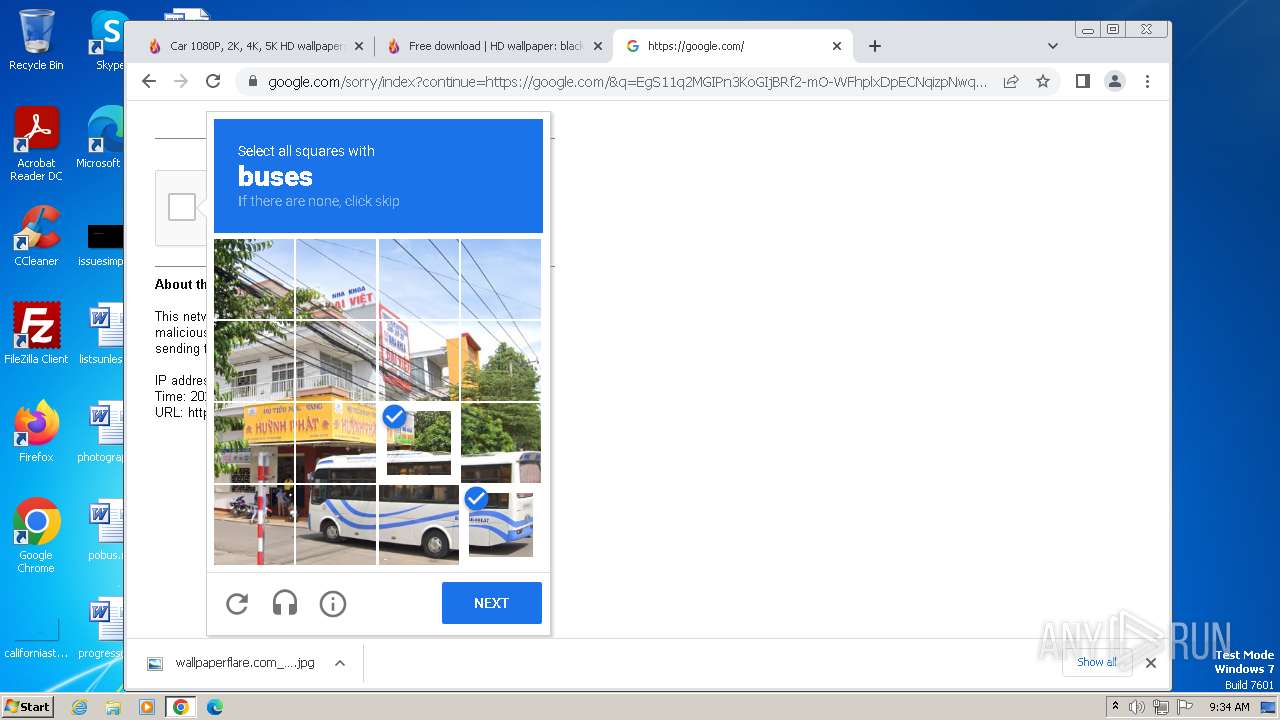
Task: View site information lock icon
Action: pos(252,82)
